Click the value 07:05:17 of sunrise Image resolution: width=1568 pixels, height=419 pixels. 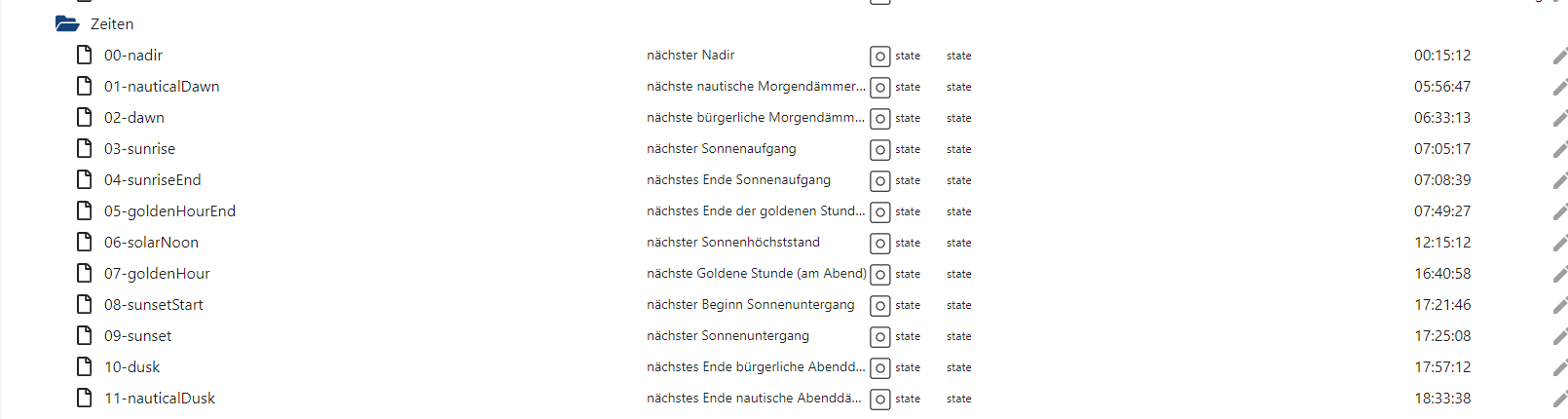(1442, 148)
